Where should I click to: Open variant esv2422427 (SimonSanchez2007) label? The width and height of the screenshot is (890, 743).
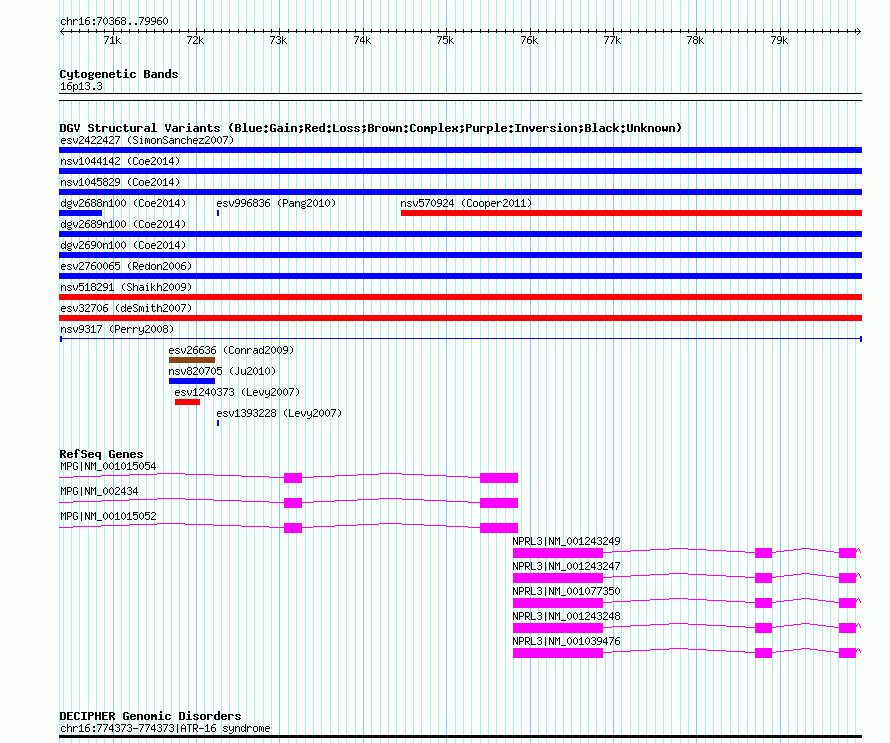click(x=147, y=140)
